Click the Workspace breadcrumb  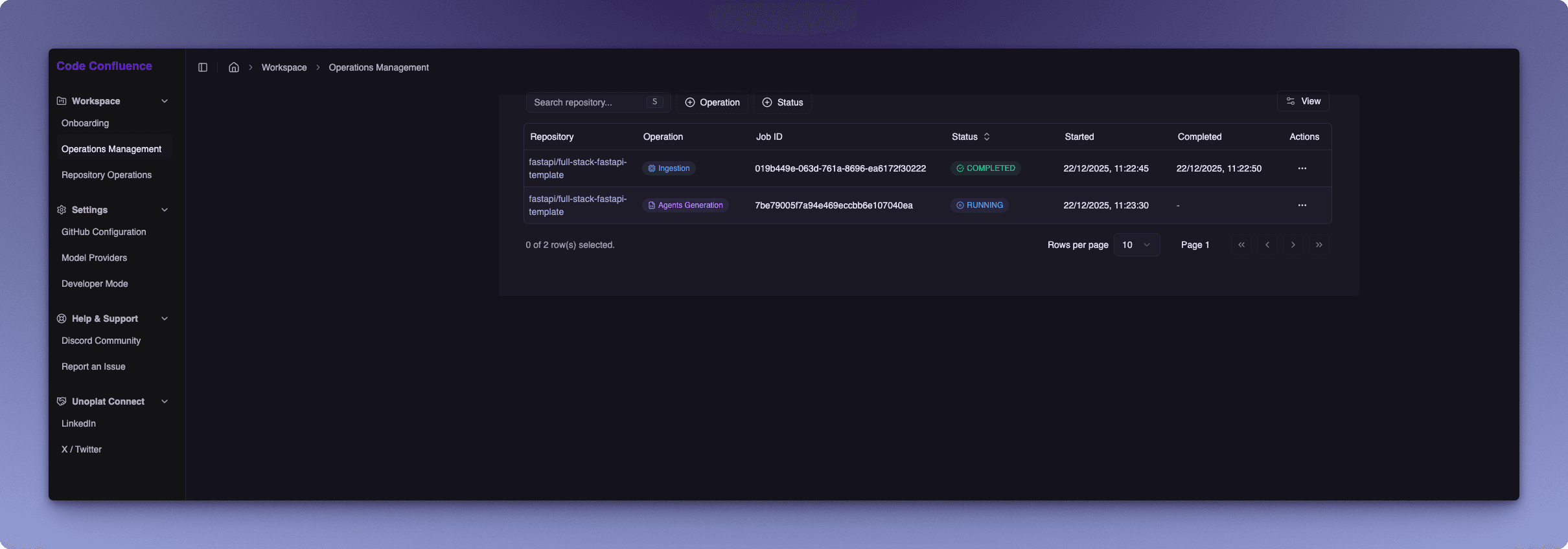tap(284, 67)
